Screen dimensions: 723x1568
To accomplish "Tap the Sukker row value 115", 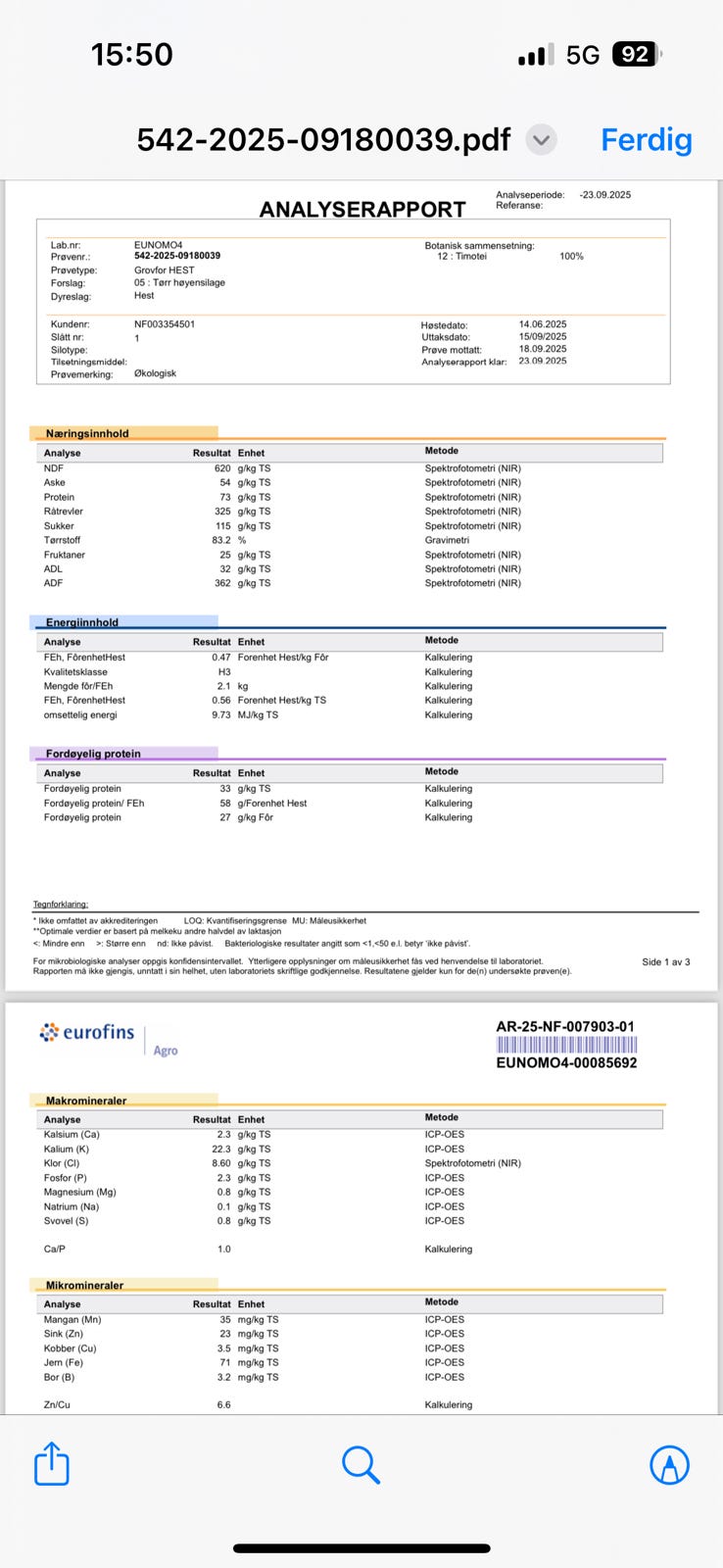I will 222,525.
